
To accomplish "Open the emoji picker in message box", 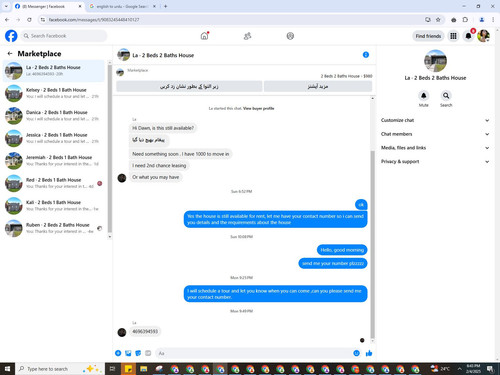I will (356, 353).
